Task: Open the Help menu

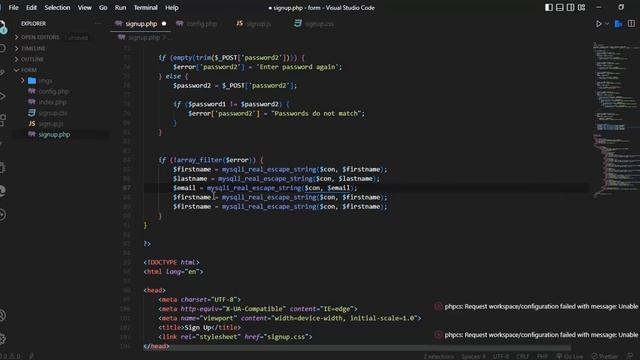Action: tap(171, 7)
